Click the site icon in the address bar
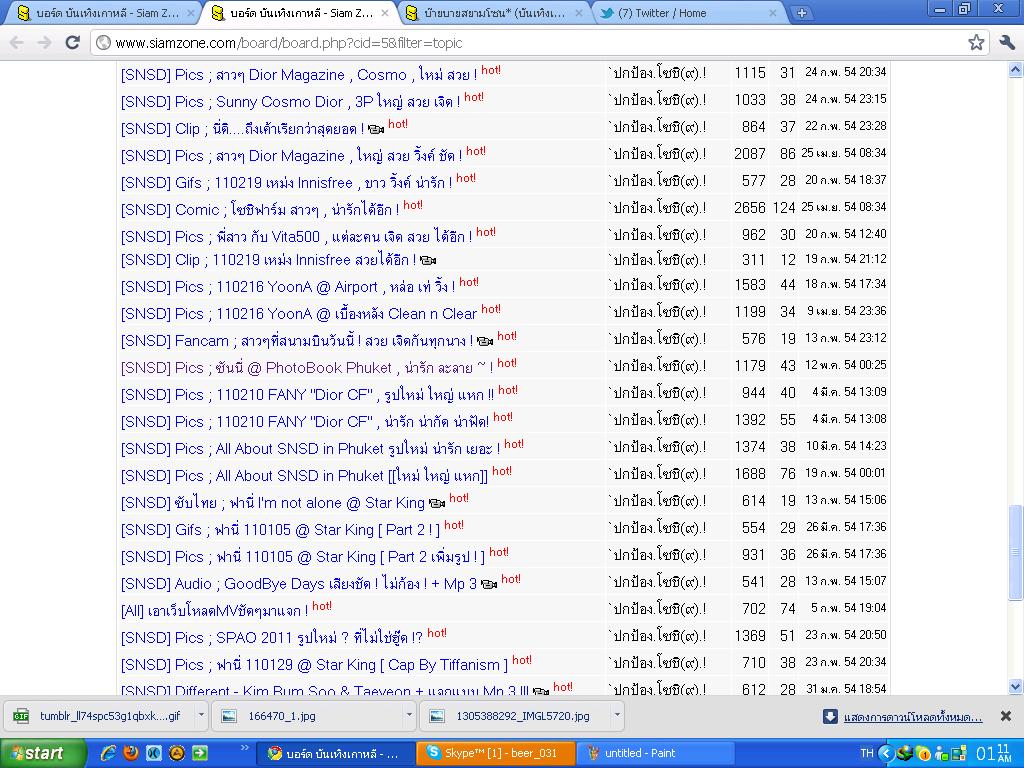 103,43
